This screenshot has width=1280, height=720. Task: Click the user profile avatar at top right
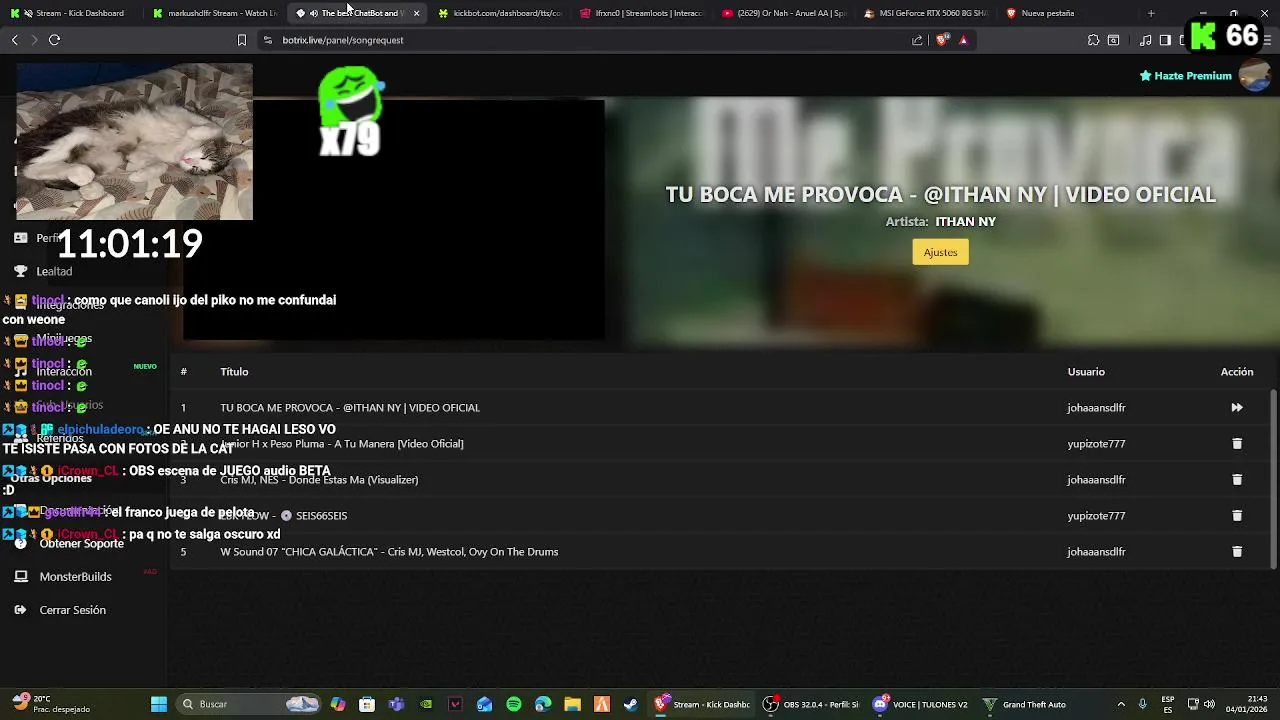(x=1254, y=76)
